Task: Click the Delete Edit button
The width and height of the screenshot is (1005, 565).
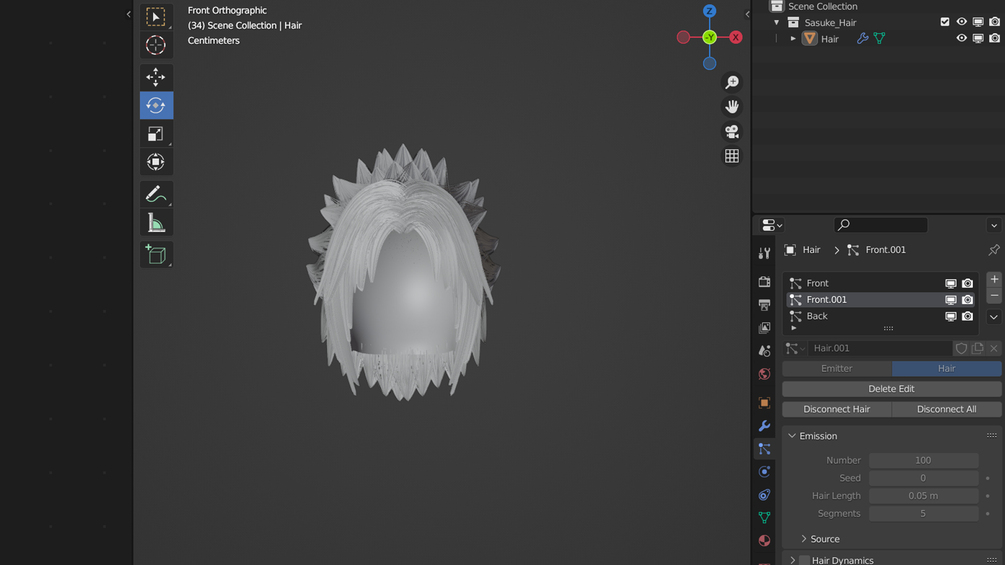Action: point(892,389)
